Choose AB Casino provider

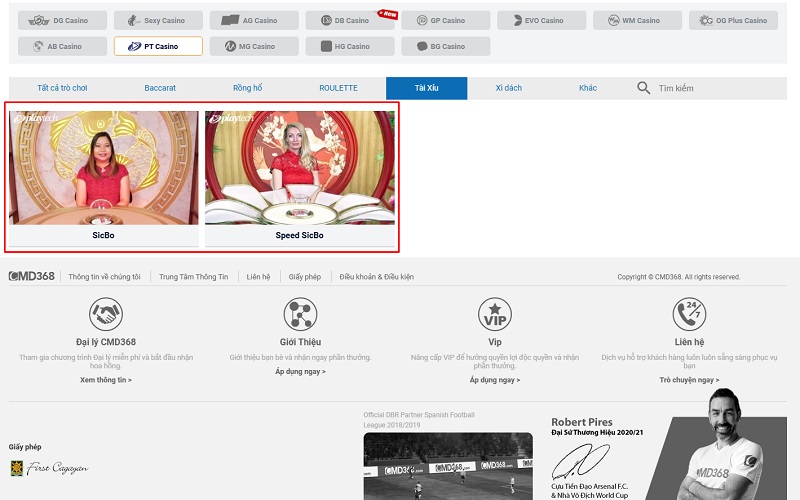coord(62,46)
